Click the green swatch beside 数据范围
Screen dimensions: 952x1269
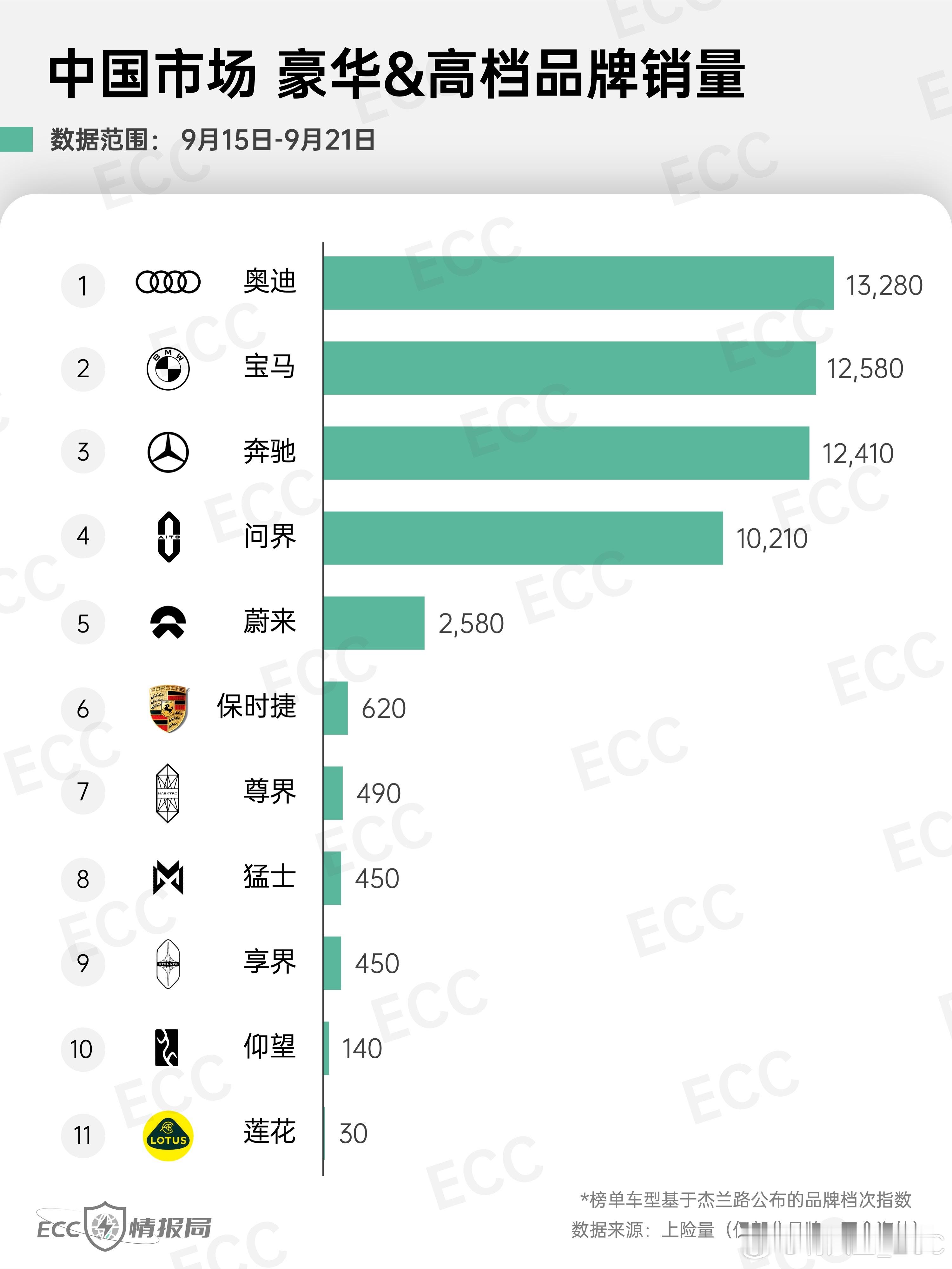[16, 139]
